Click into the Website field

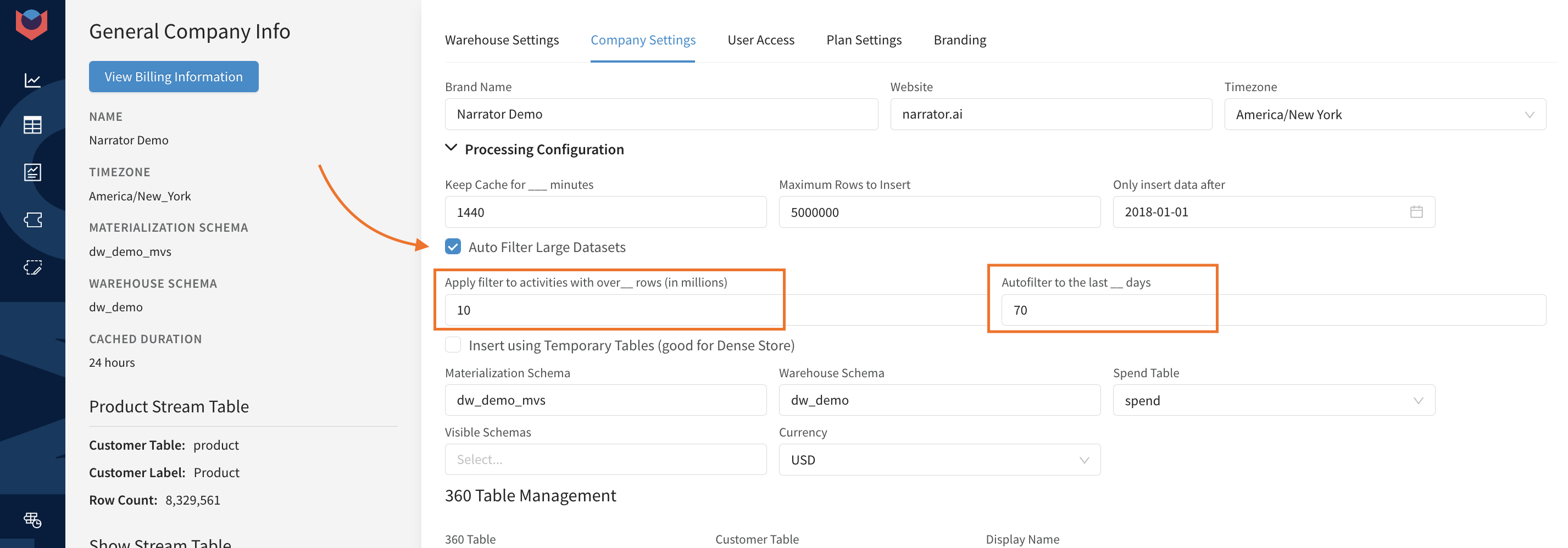pos(1050,114)
